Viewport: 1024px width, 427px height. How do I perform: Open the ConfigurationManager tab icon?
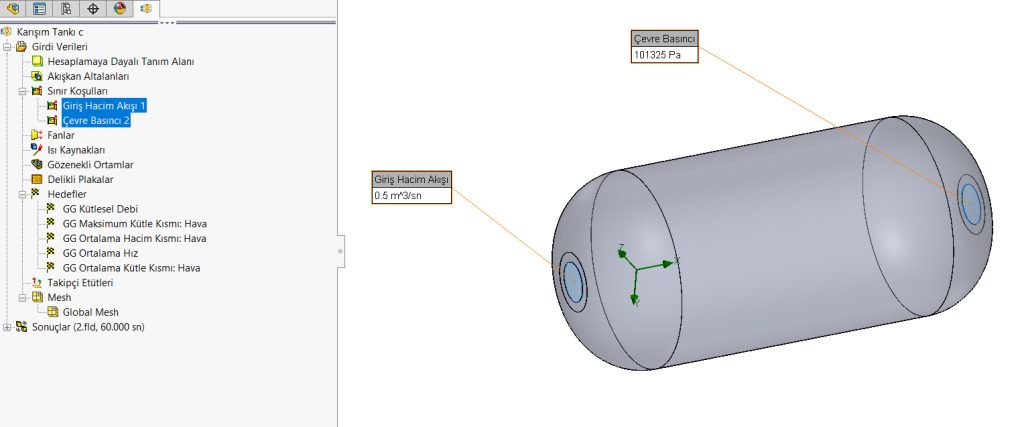[x=66, y=9]
